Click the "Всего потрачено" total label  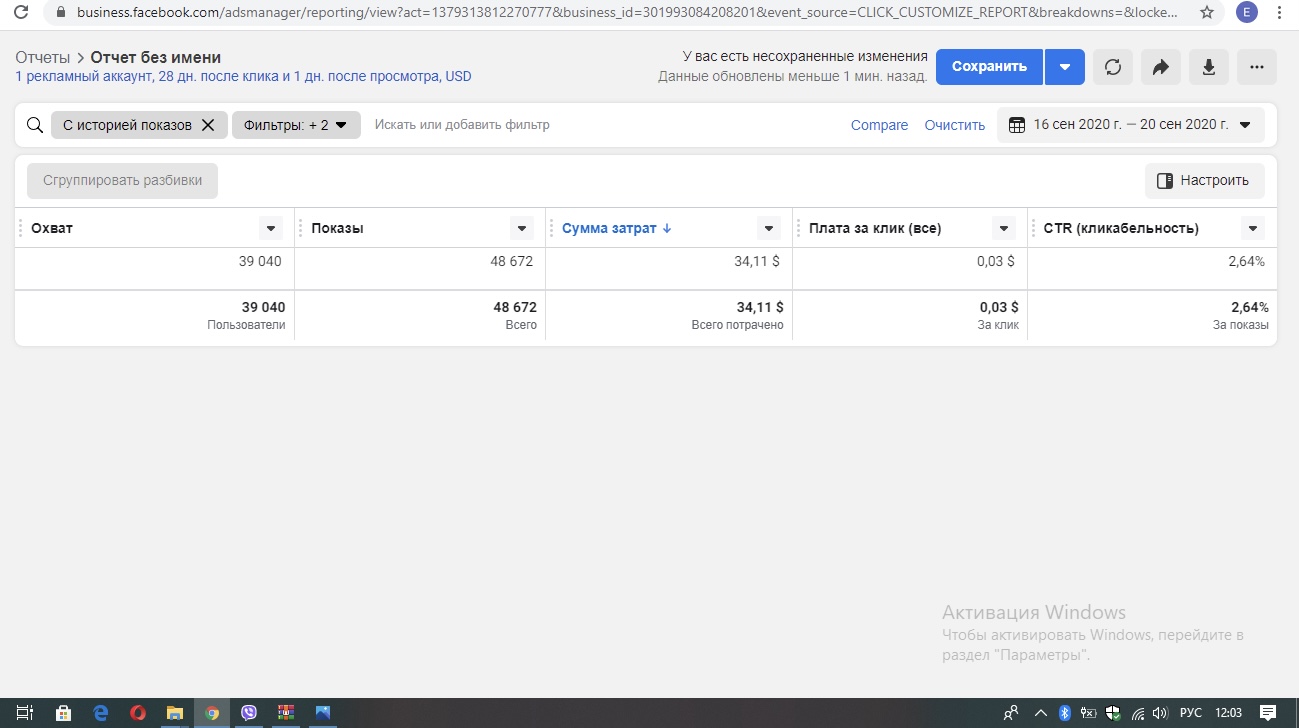pos(738,325)
